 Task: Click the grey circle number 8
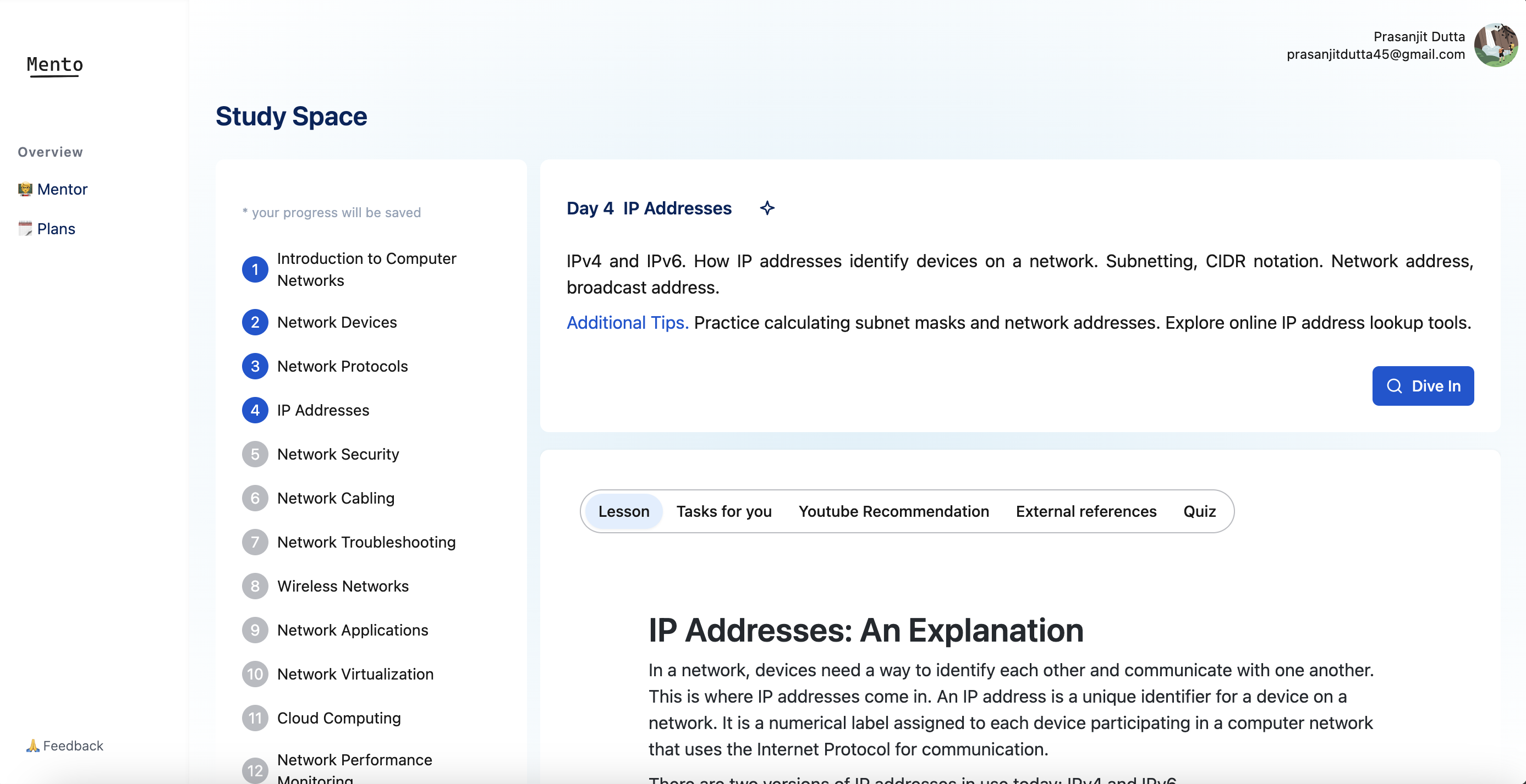(255, 586)
